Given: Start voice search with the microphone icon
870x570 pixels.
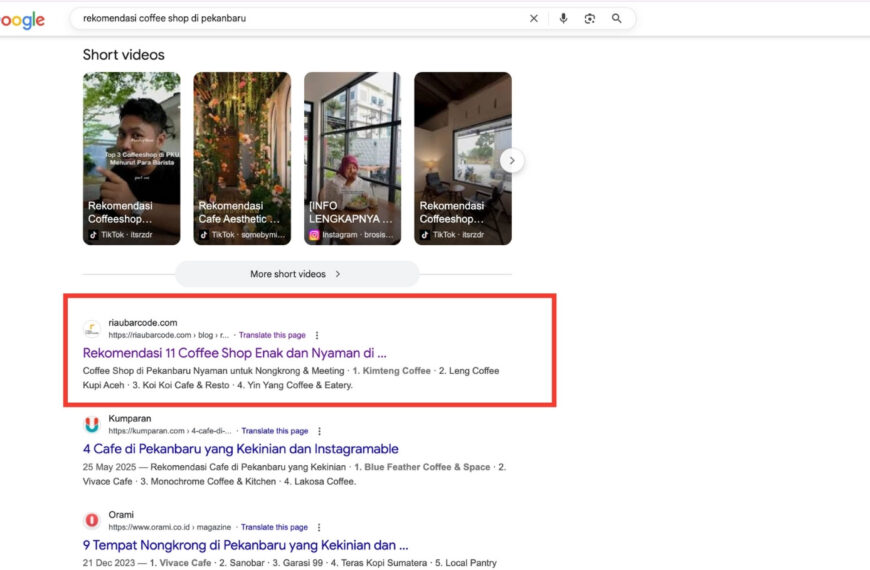Looking at the screenshot, I should tap(563, 18).
